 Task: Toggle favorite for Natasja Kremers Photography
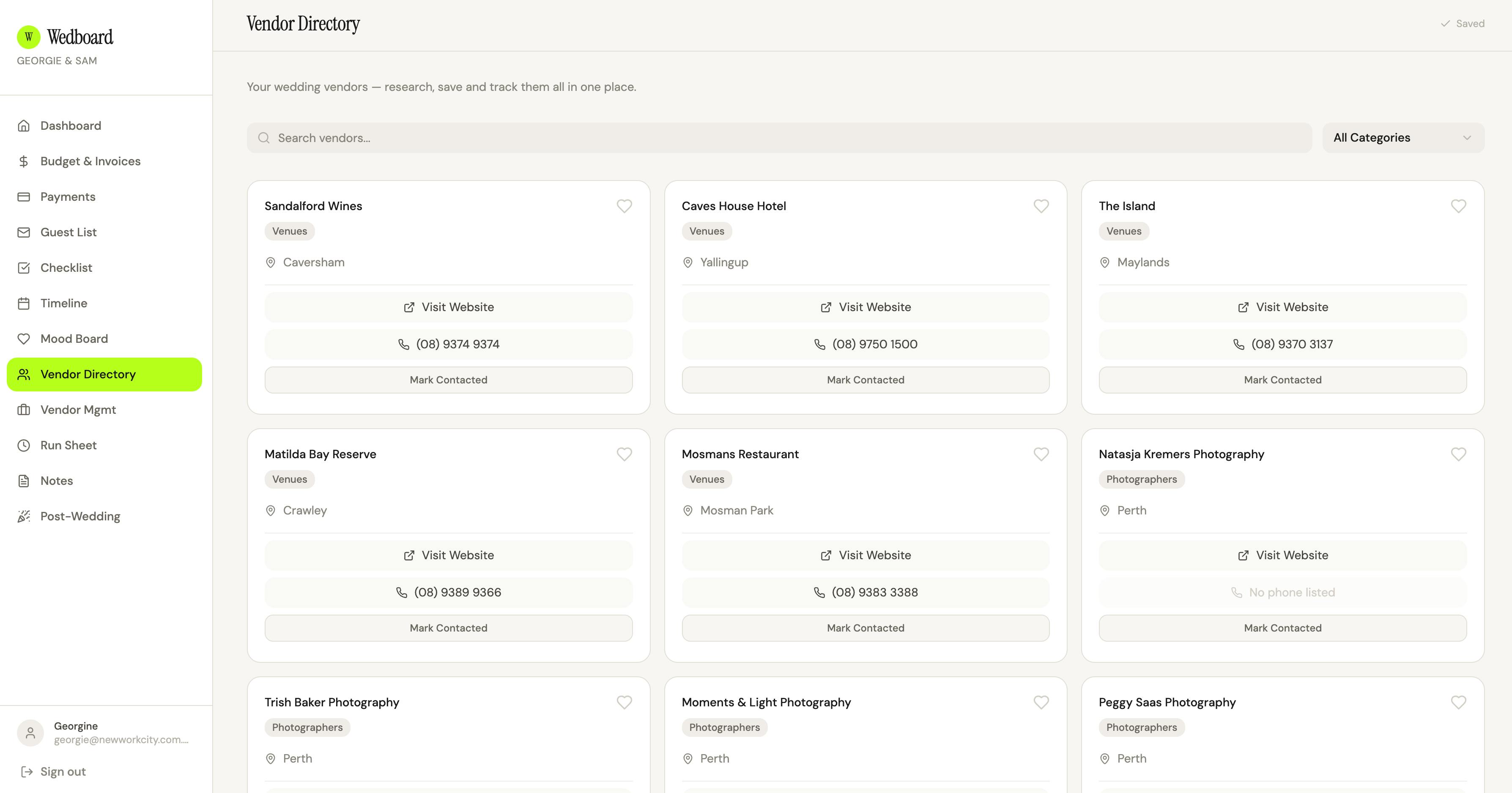click(x=1459, y=454)
